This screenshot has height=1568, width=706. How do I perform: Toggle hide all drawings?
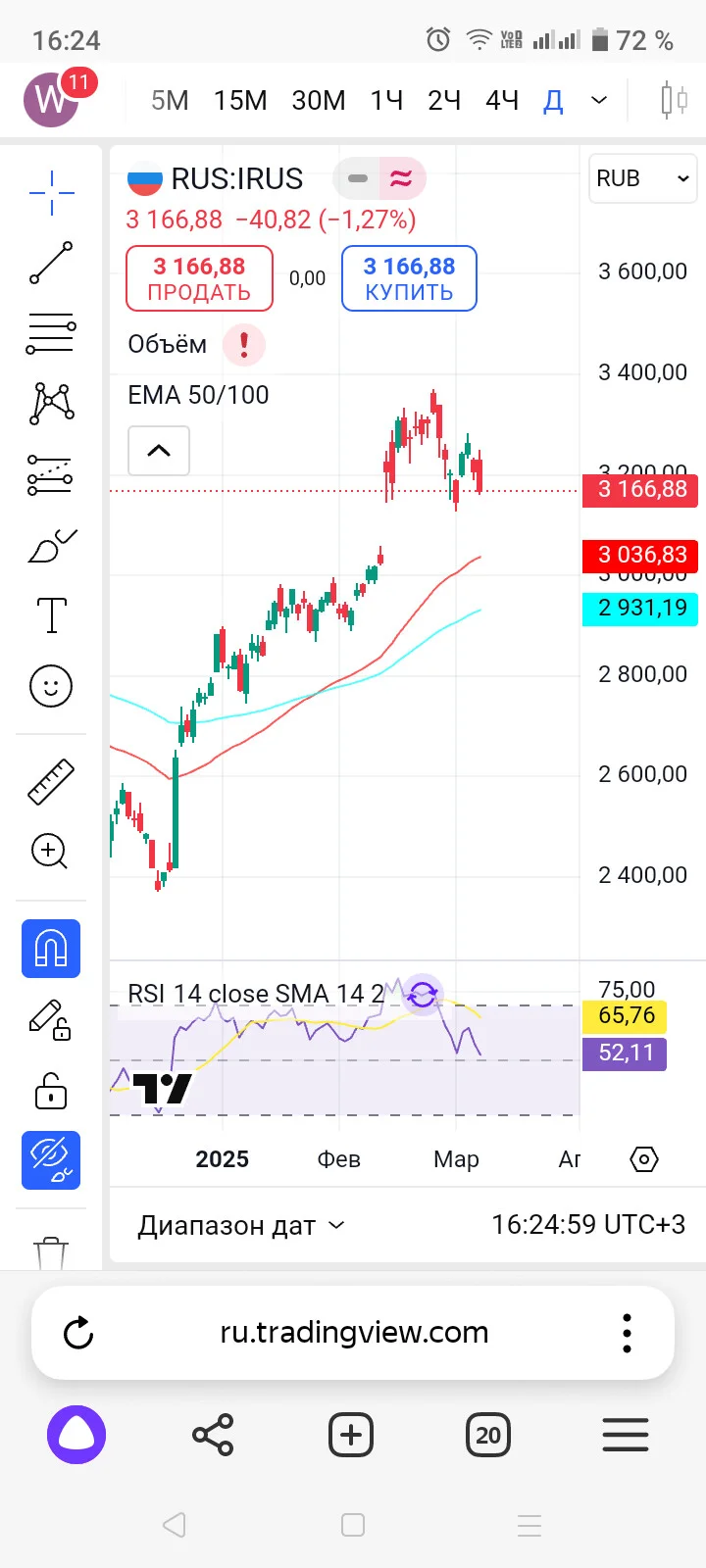51,1160
